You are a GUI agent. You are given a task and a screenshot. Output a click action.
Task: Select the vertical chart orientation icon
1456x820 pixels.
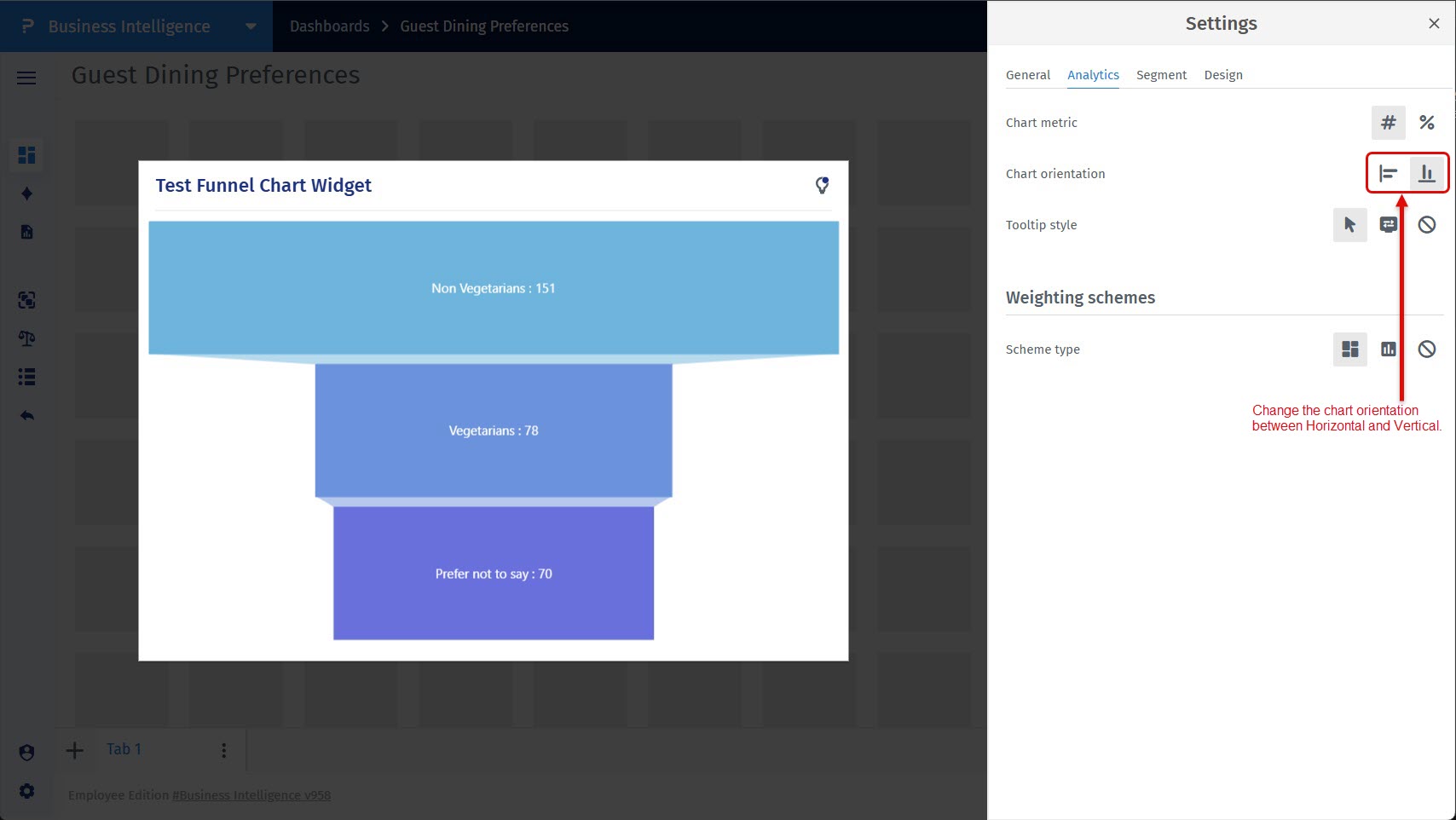[x=1427, y=173]
